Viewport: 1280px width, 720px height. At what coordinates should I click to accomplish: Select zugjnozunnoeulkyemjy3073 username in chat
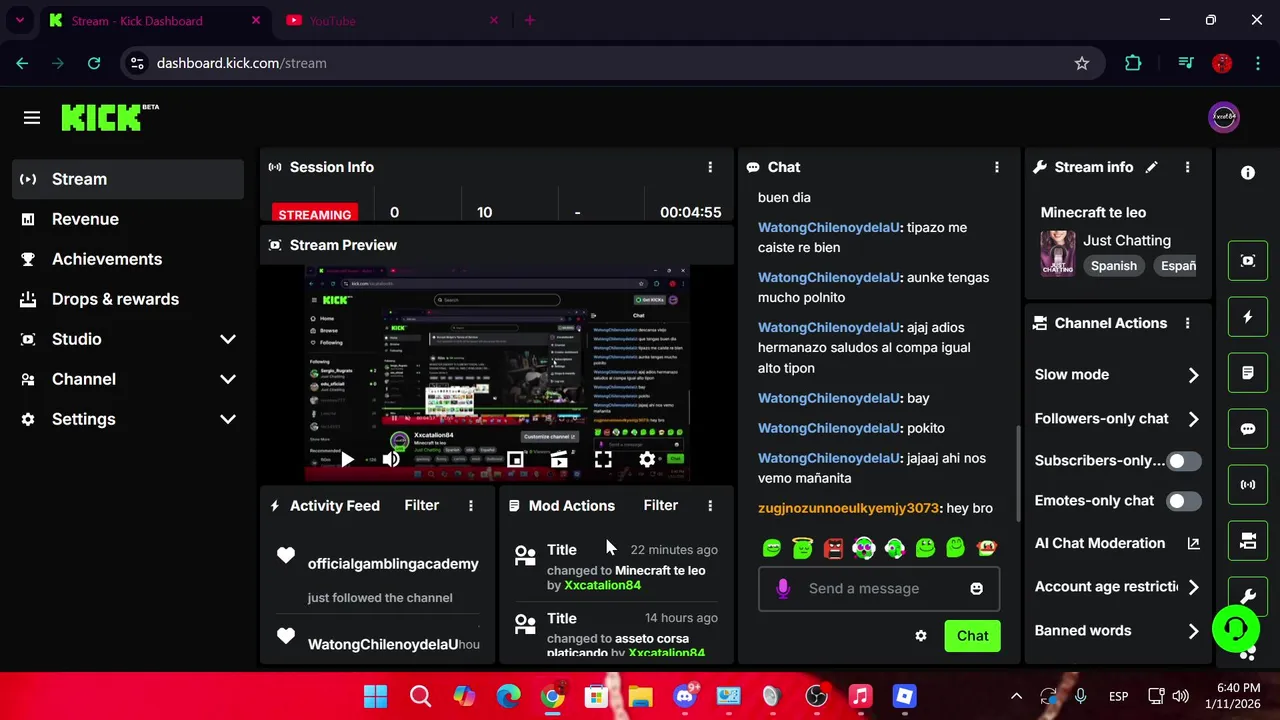tap(848, 508)
